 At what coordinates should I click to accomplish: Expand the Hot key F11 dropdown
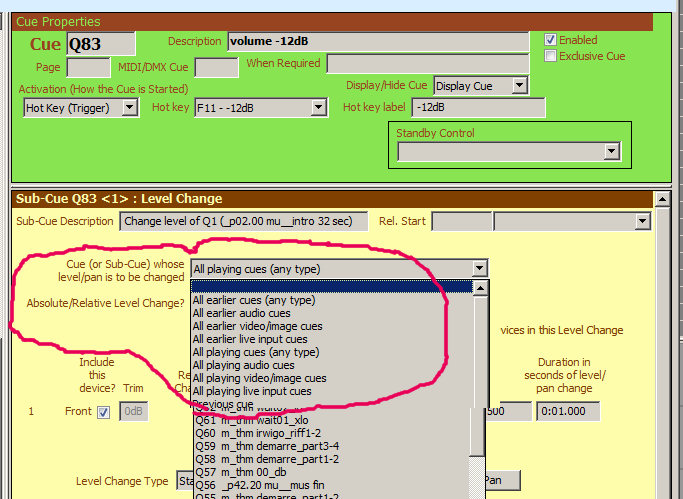[318, 107]
